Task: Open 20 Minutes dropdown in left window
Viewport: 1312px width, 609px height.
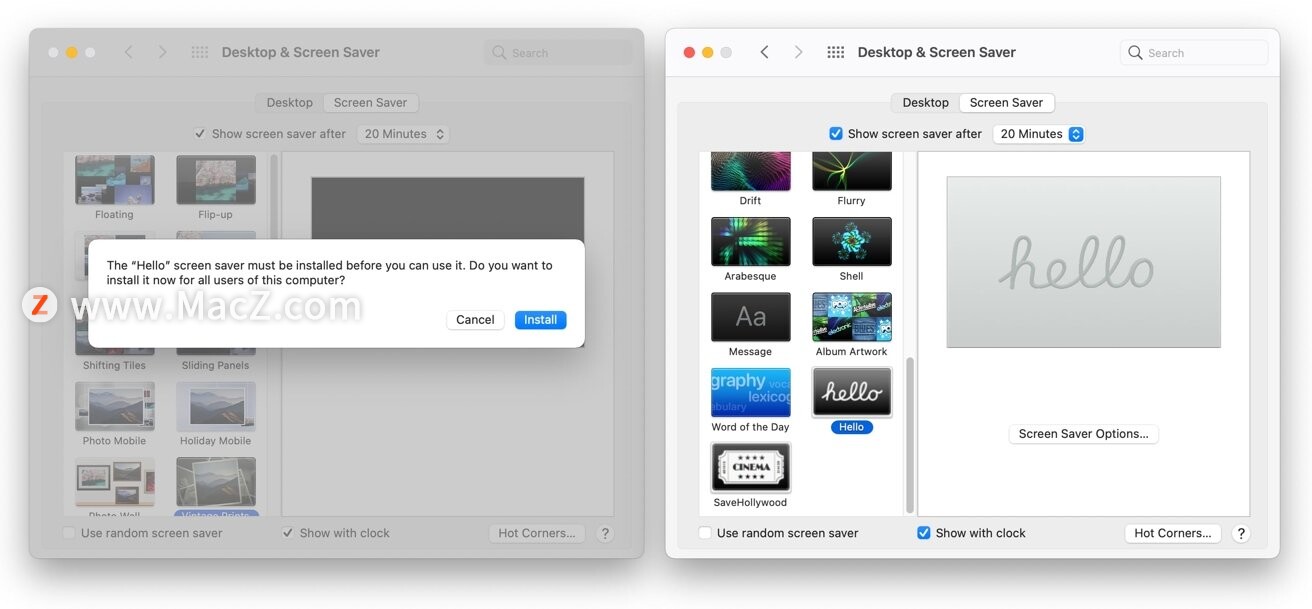Action: tap(403, 134)
